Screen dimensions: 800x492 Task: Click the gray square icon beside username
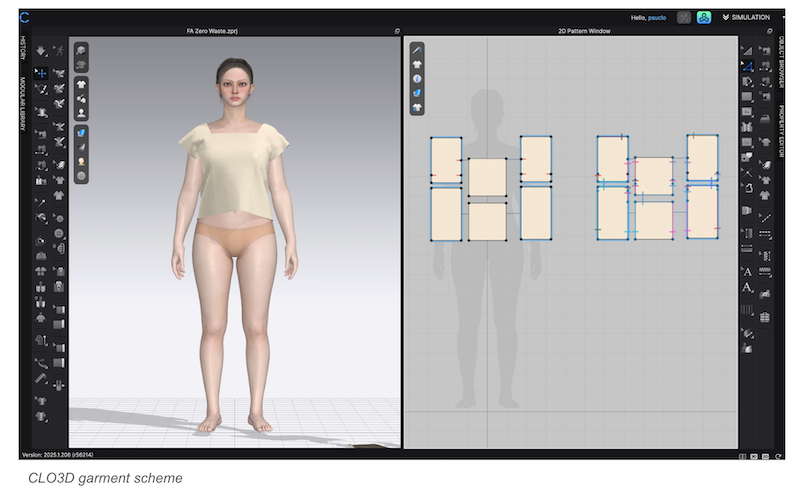tap(683, 17)
